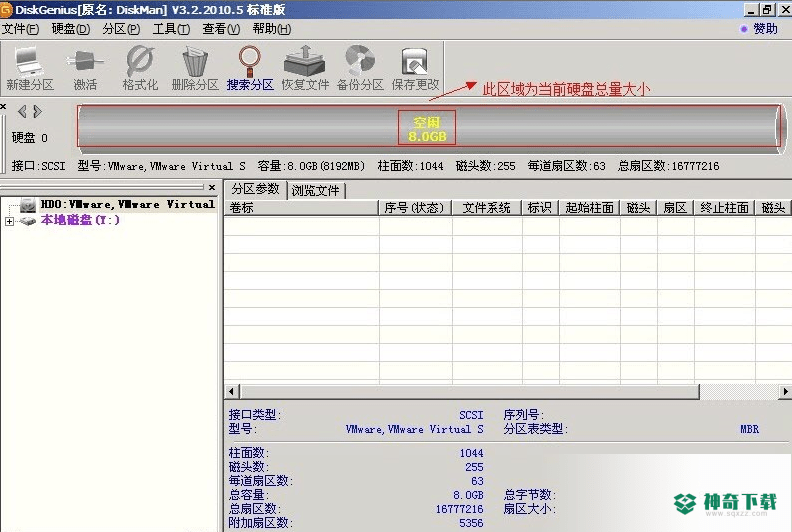
Task: Go to next disk with right arrow
Action: click(x=37, y=111)
